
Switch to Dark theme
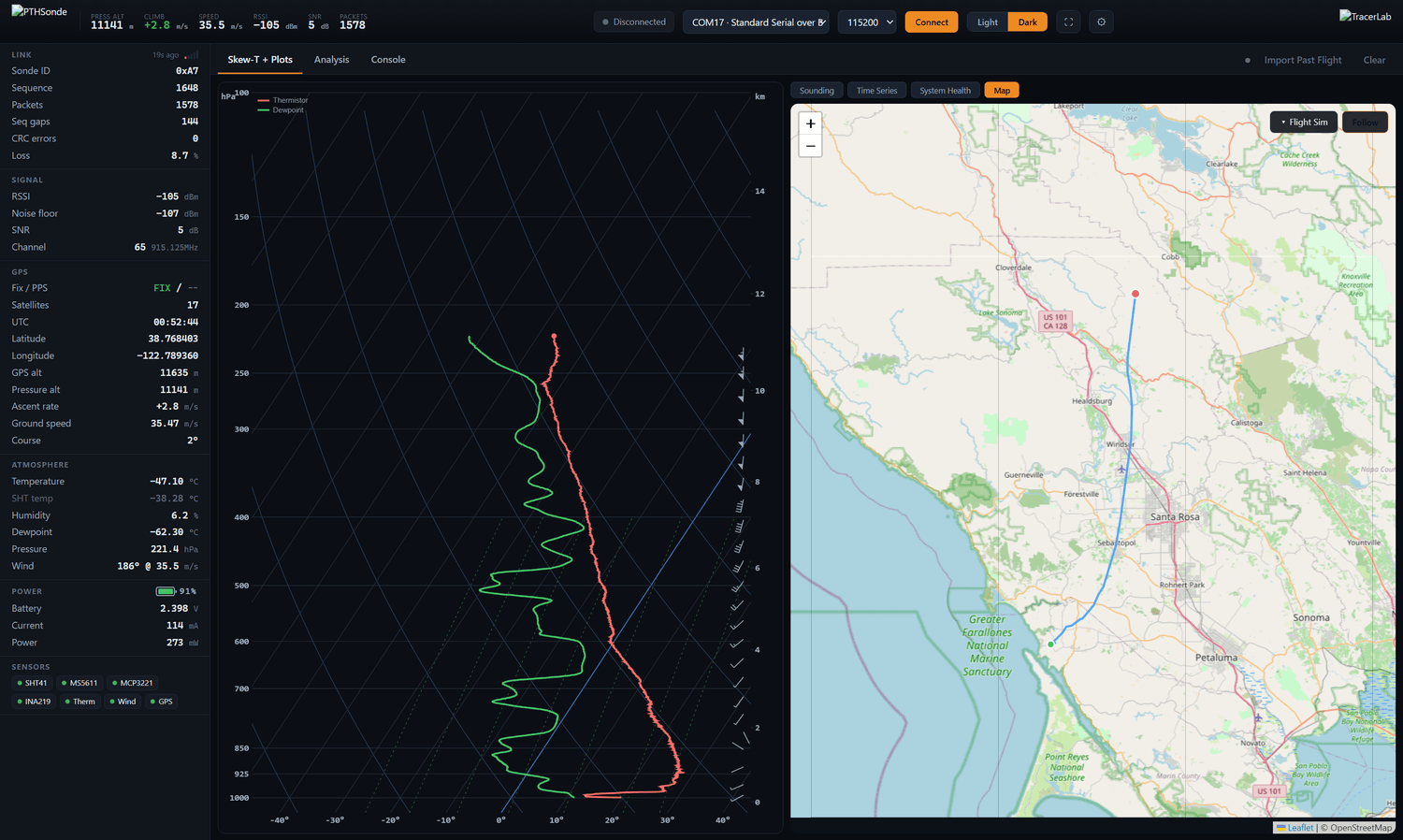pos(1027,22)
